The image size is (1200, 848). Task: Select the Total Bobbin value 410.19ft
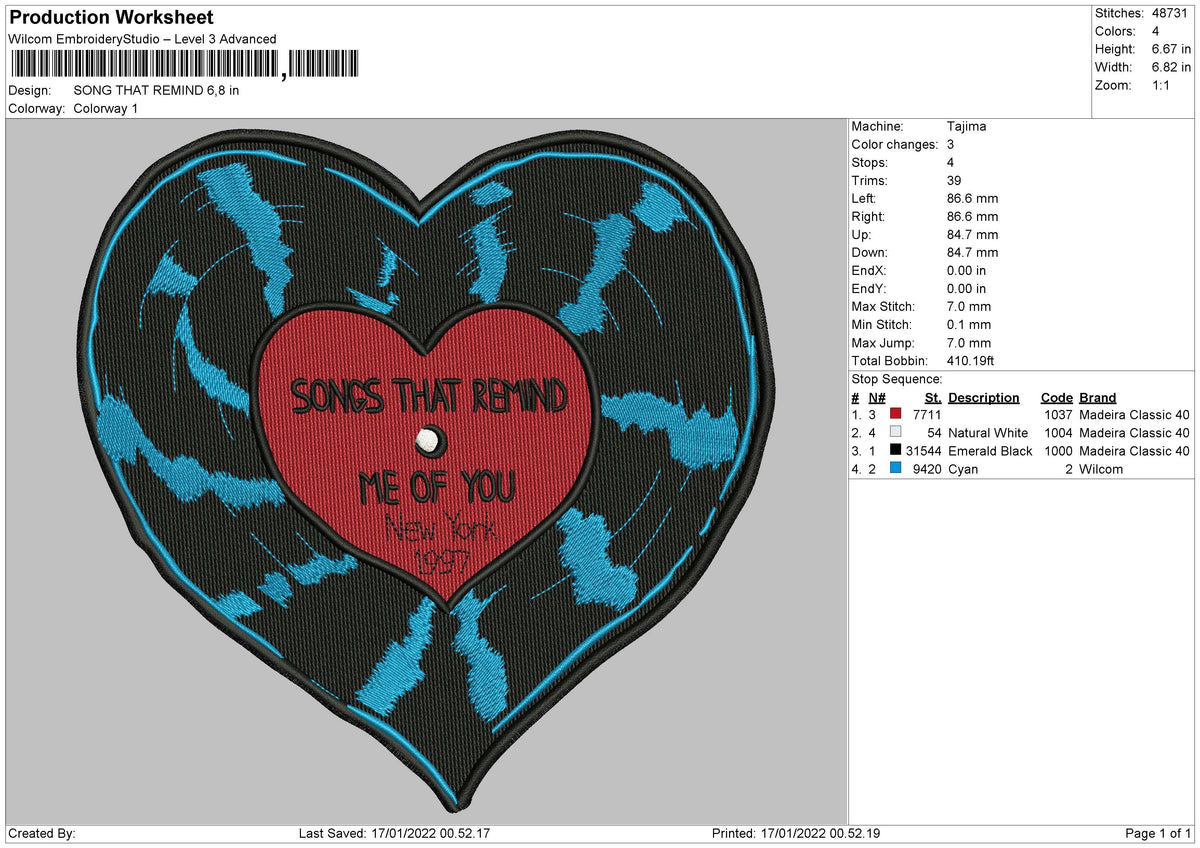coord(970,361)
